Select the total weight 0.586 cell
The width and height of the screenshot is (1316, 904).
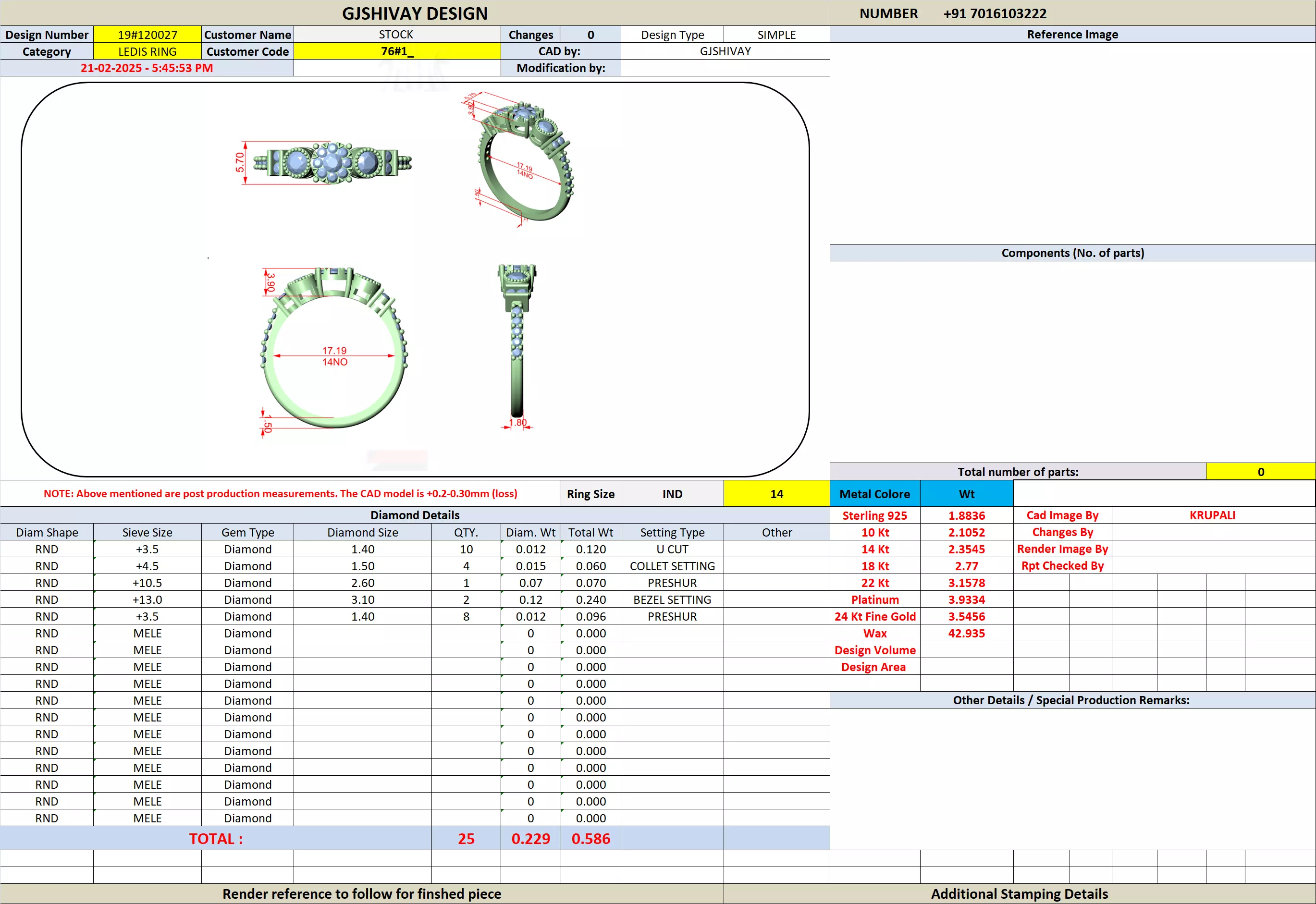[x=590, y=838]
